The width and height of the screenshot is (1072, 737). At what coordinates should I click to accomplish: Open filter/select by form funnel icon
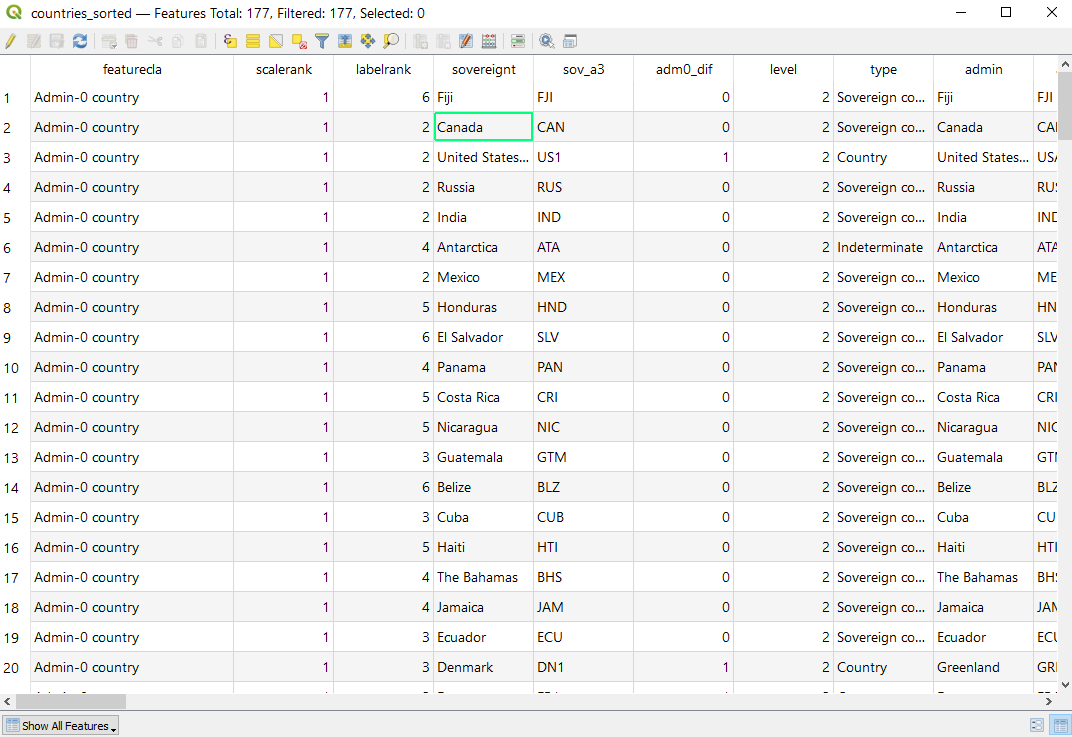(x=322, y=41)
